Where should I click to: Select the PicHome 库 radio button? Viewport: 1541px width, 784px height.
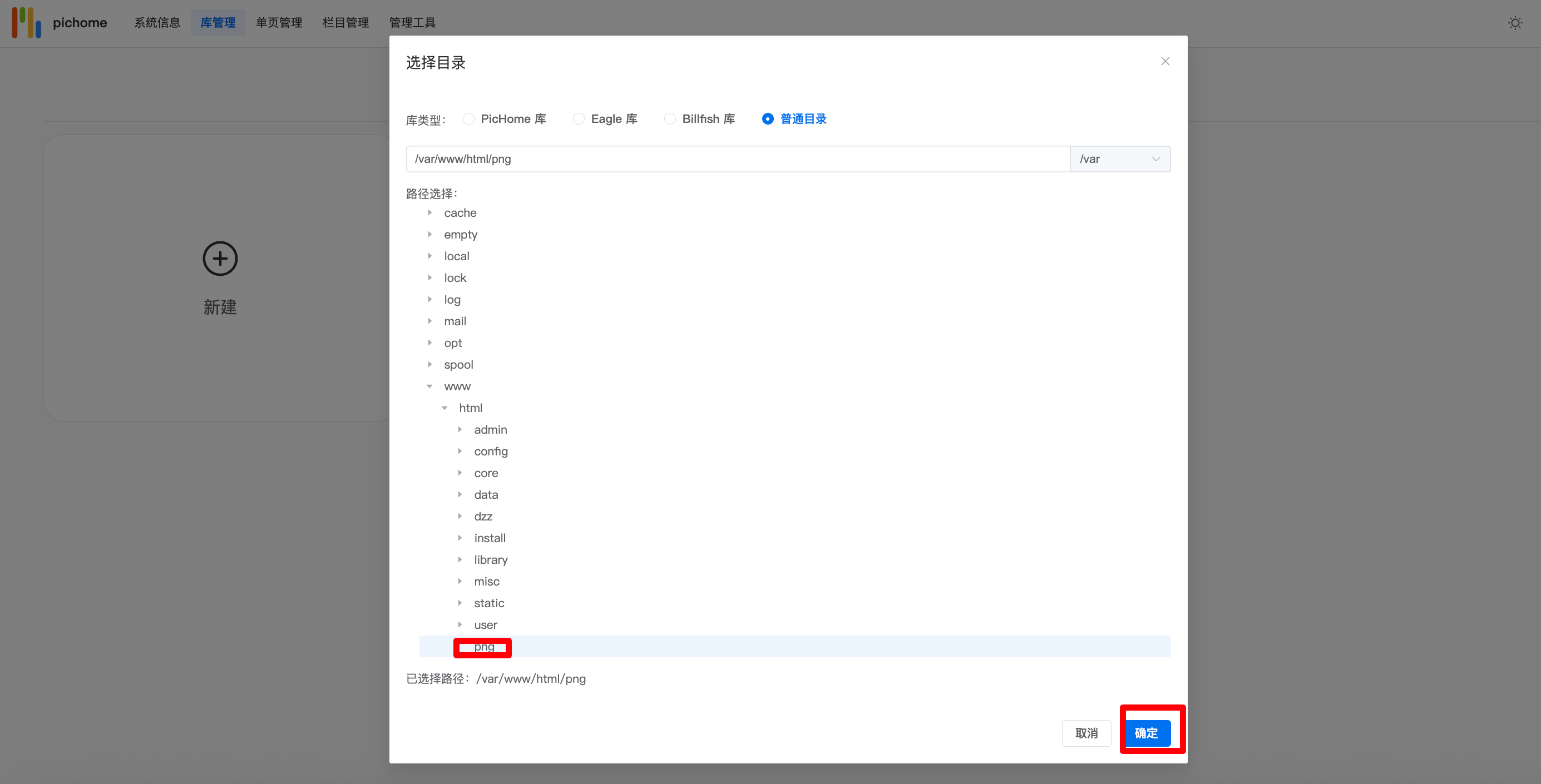(469, 119)
